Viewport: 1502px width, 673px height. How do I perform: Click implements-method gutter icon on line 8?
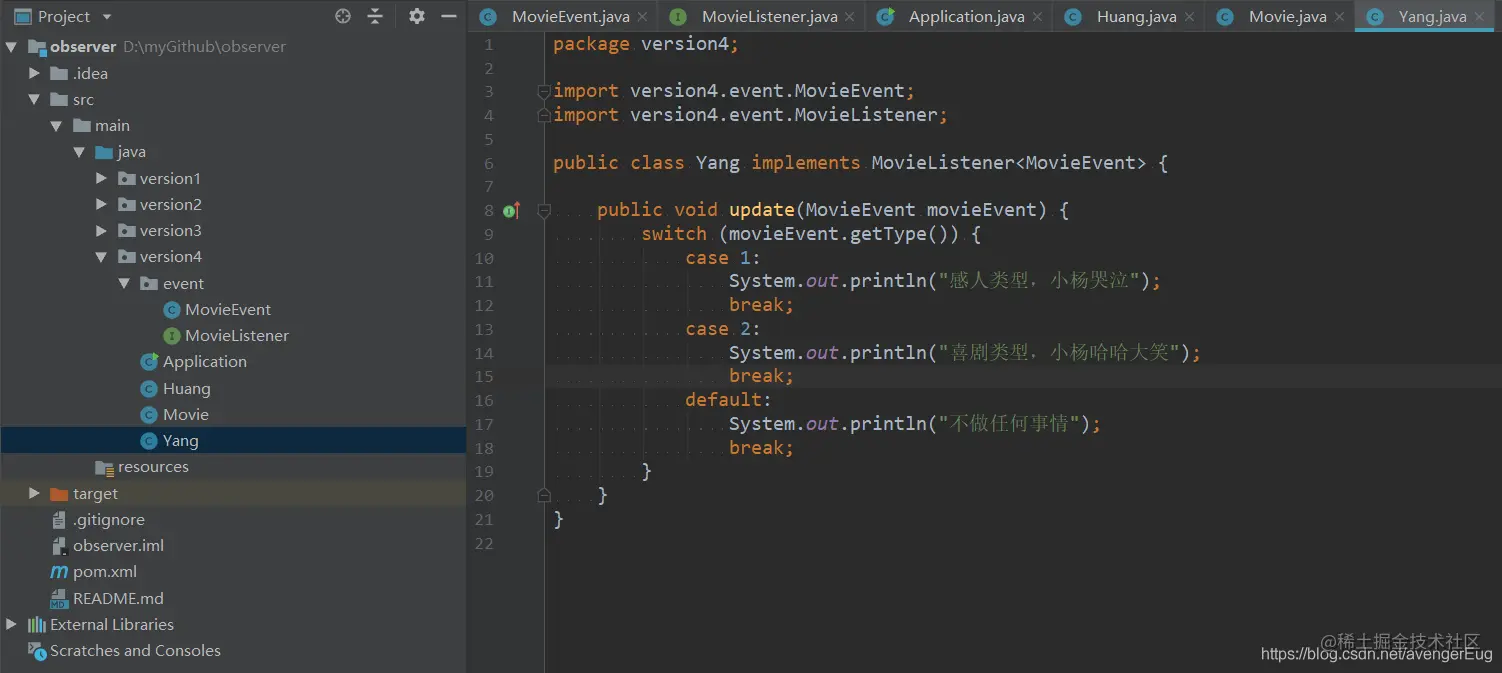[512, 210]
